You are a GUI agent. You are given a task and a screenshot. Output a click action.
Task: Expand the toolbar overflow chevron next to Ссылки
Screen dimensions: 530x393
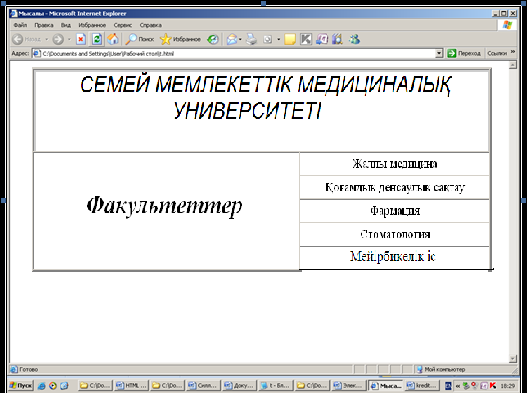tap(513, 52)
